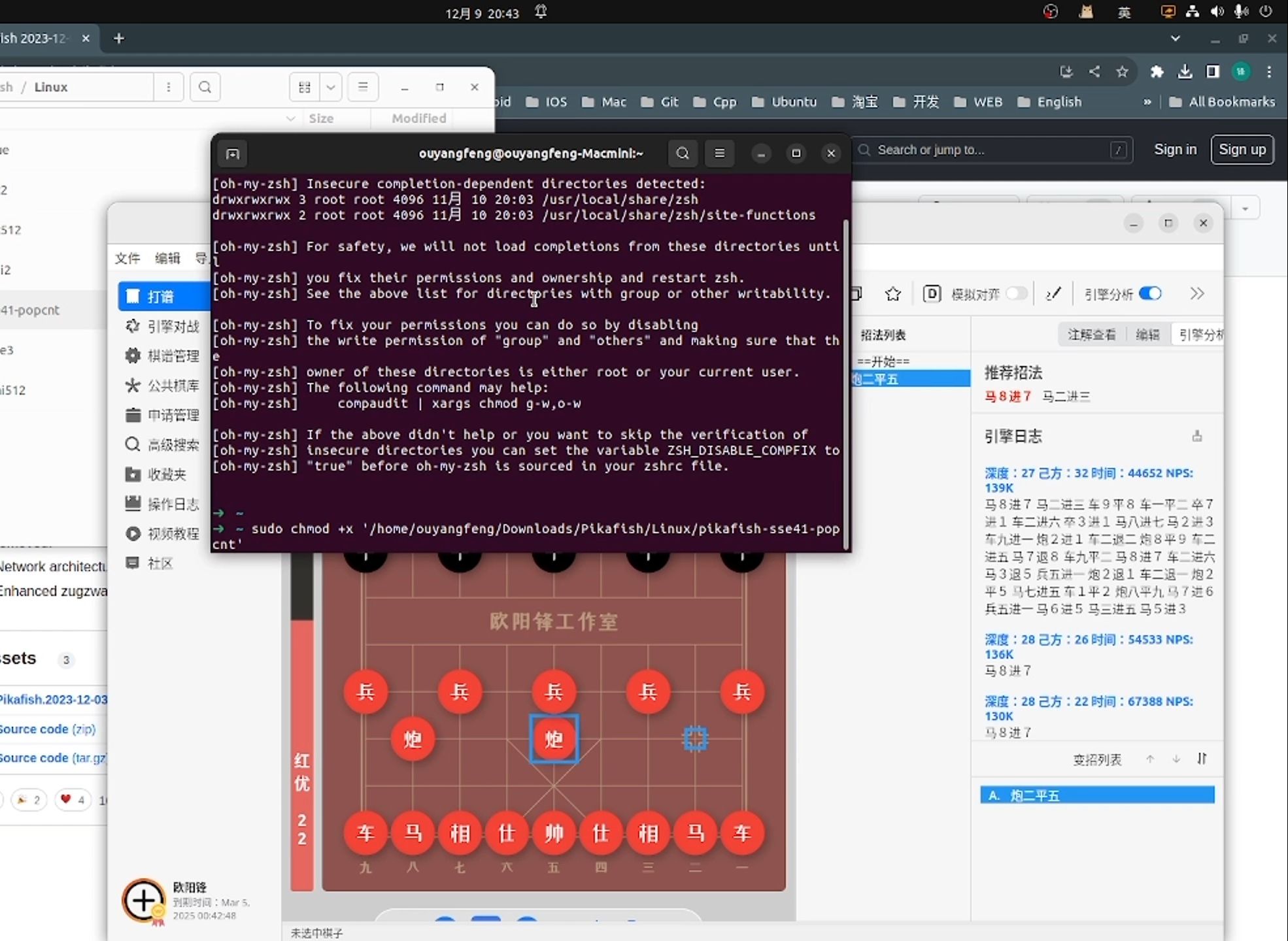Click the 社区 link in sidebar
Screen dimensions: 1288x941
(159, 563)
